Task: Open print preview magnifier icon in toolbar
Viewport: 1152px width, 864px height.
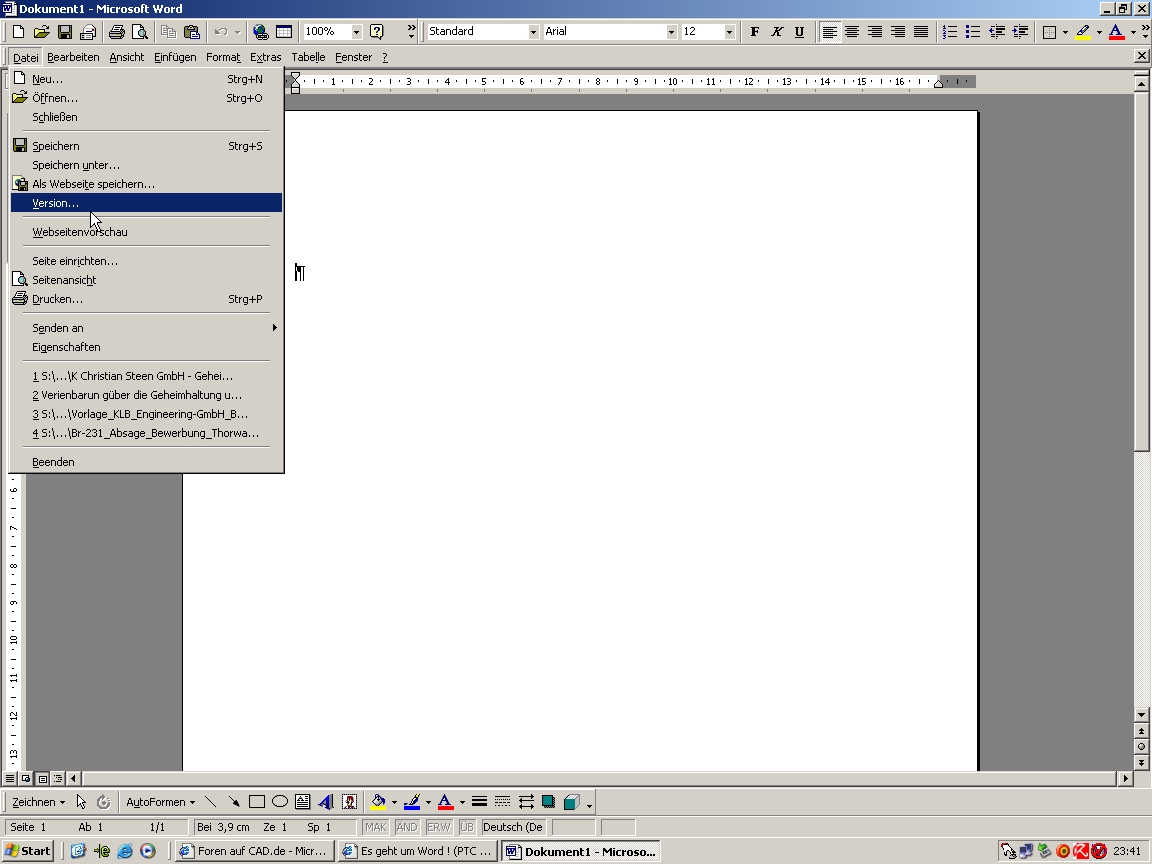Action: pos(140,32)
